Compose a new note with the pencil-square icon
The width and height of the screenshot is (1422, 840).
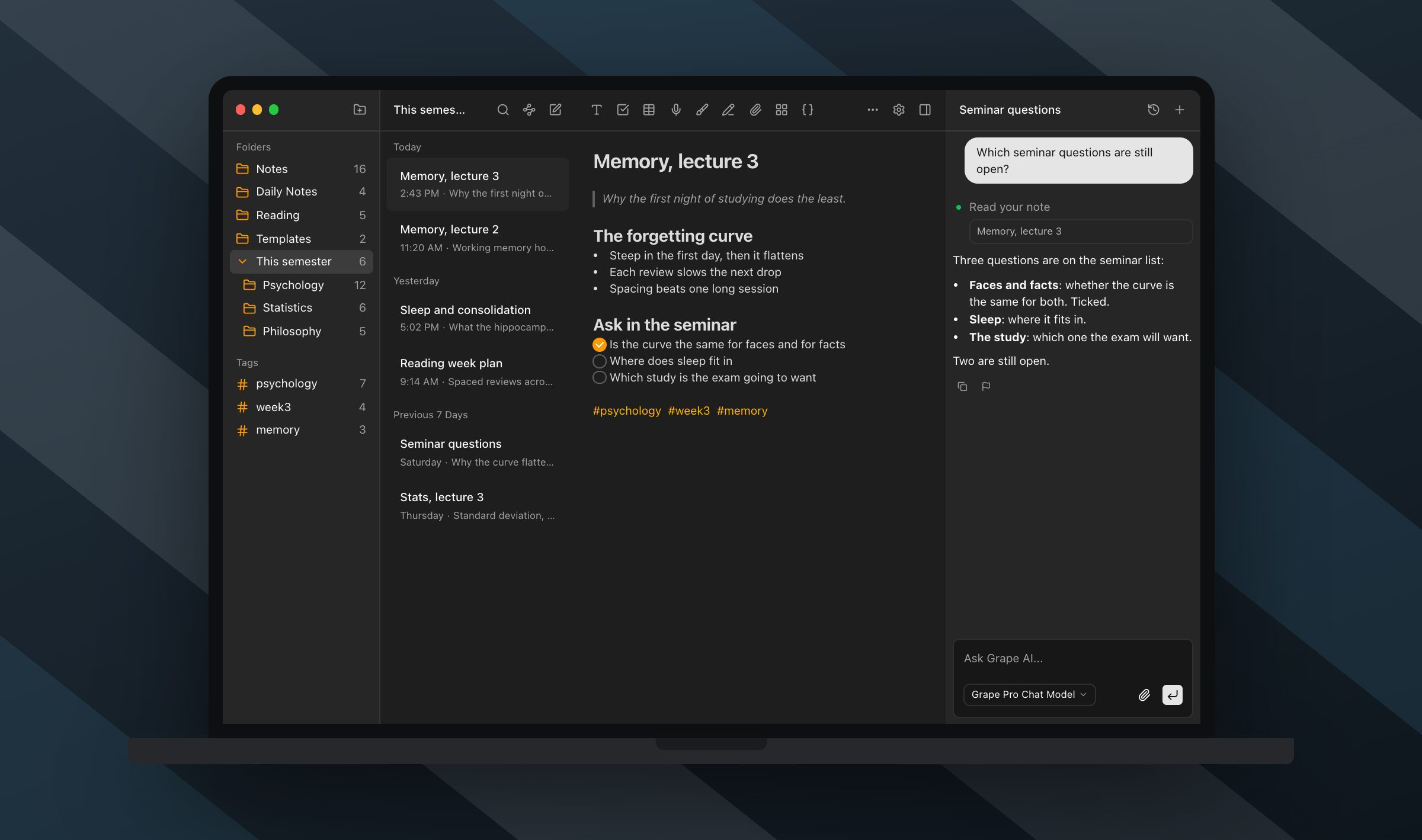click(555, 110)
